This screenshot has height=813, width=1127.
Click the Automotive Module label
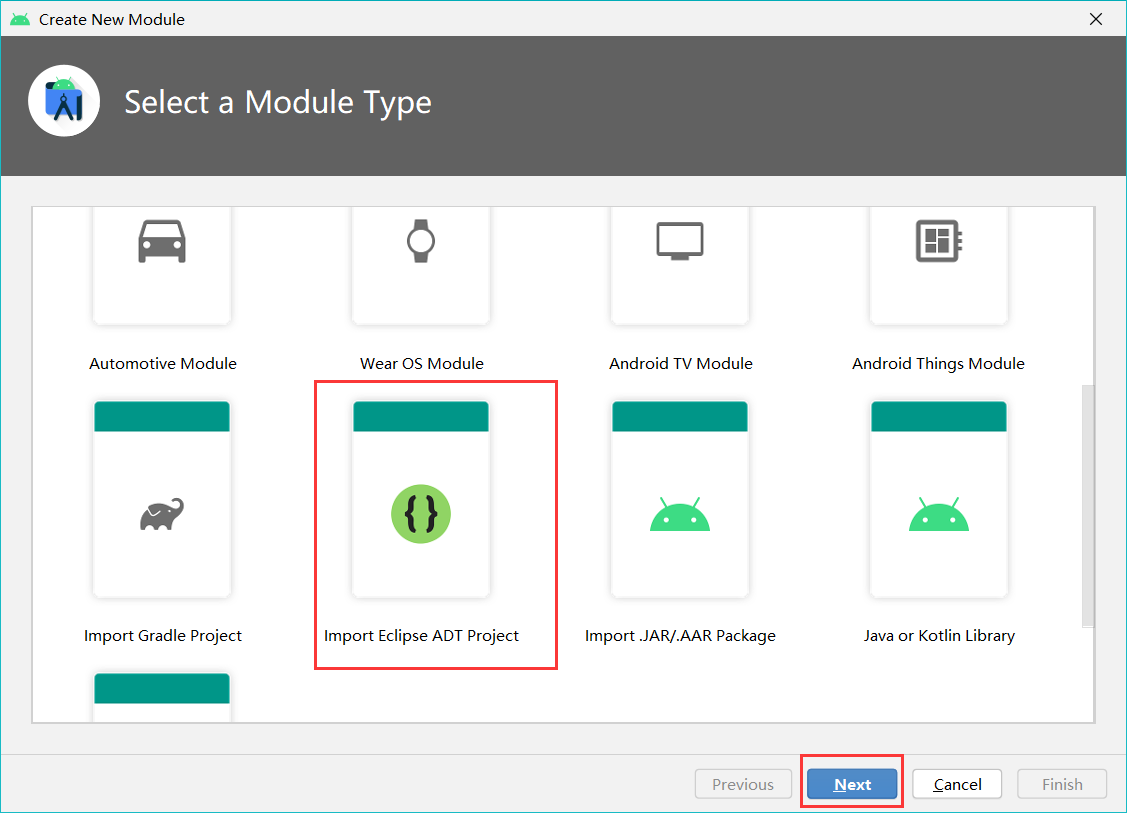(162, 364)
